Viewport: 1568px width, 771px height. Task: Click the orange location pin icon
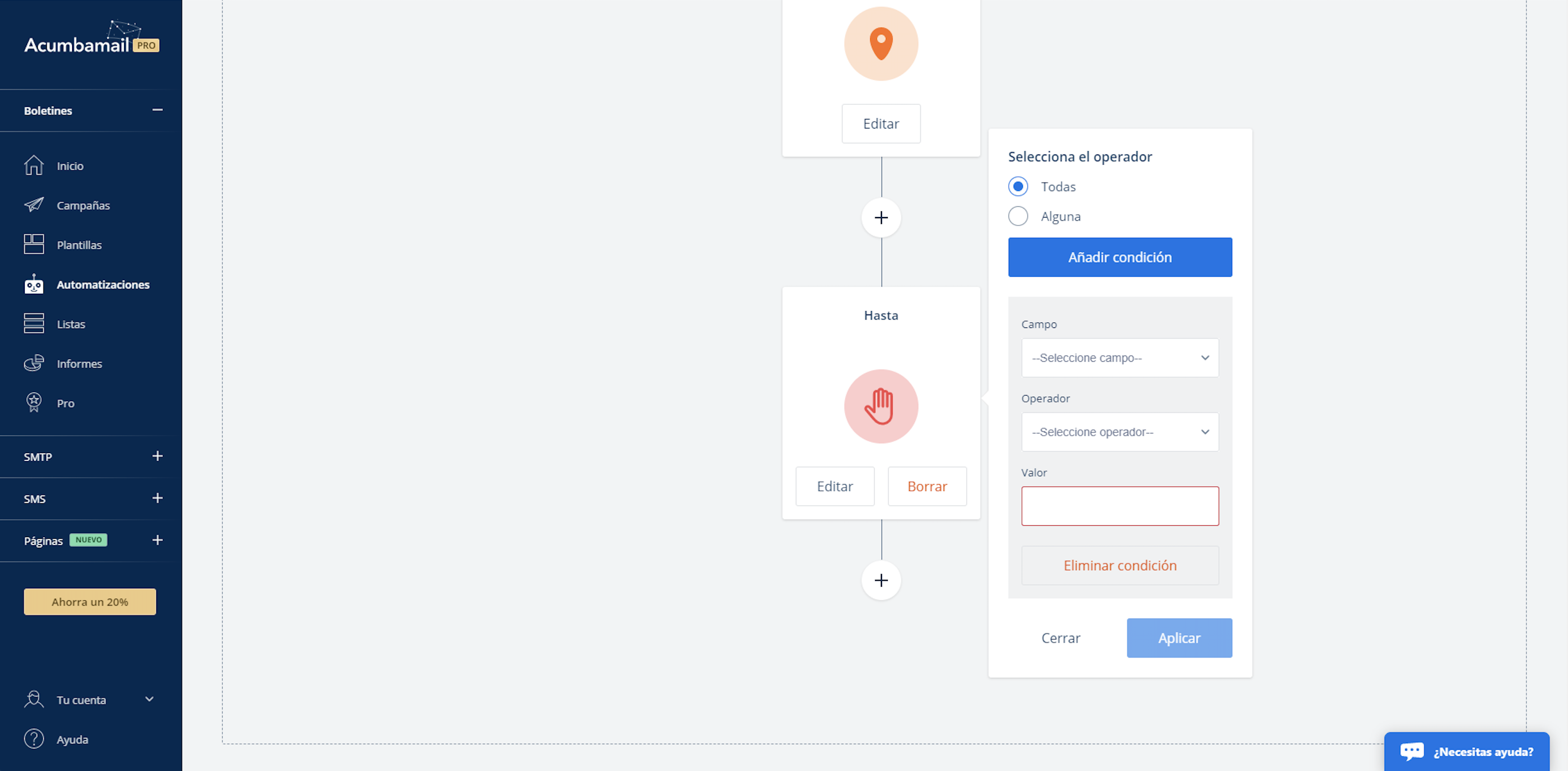pos(881,44)
